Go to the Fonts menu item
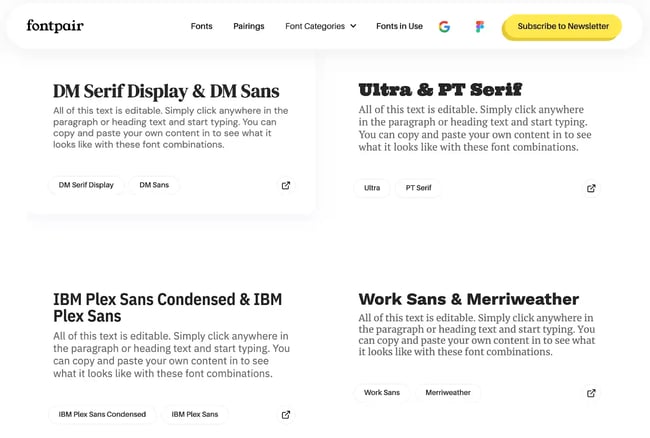This screenshot has height=438, width=650. coord(201,26)
